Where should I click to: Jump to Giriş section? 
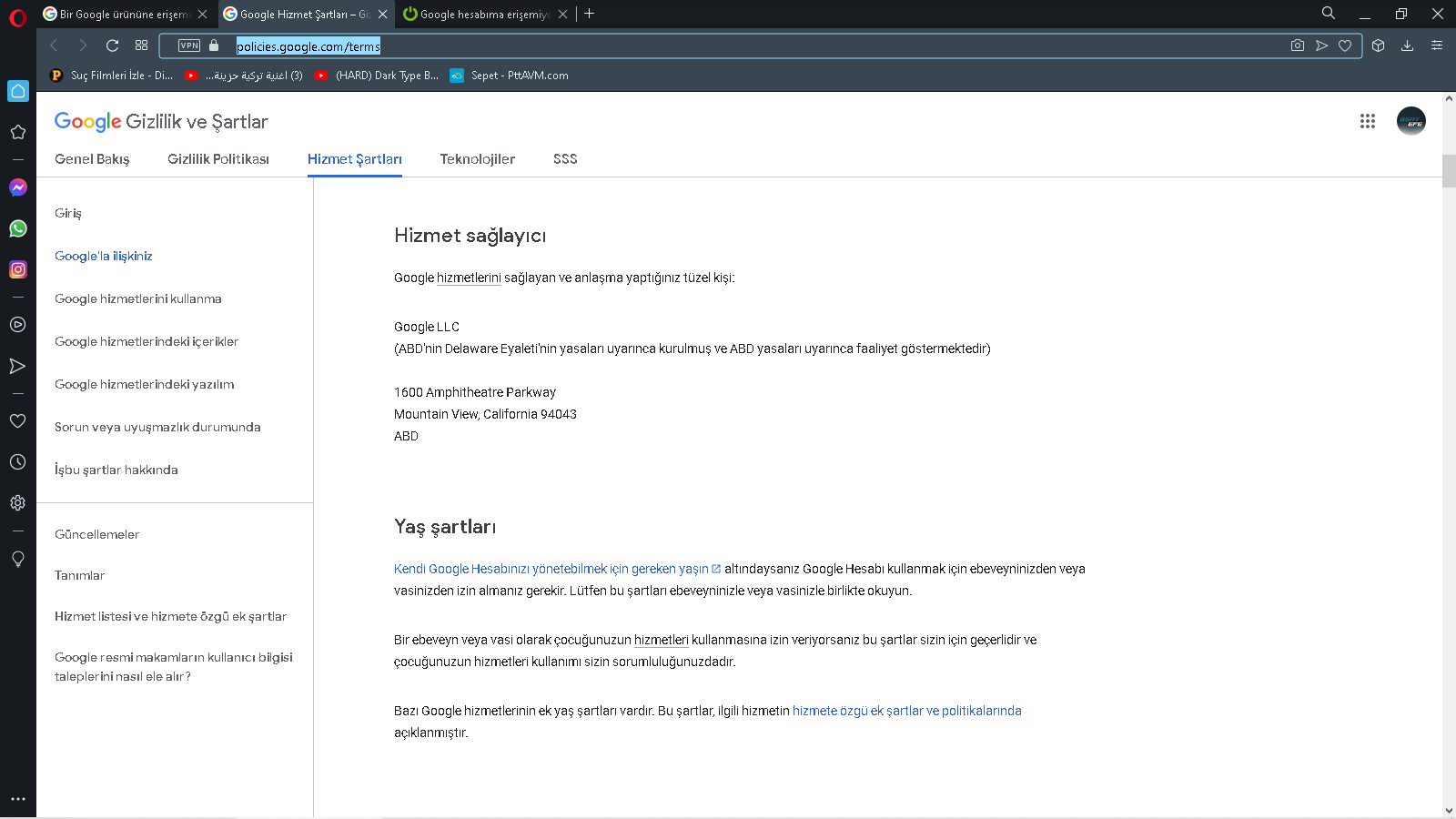(x=68, y=213)
